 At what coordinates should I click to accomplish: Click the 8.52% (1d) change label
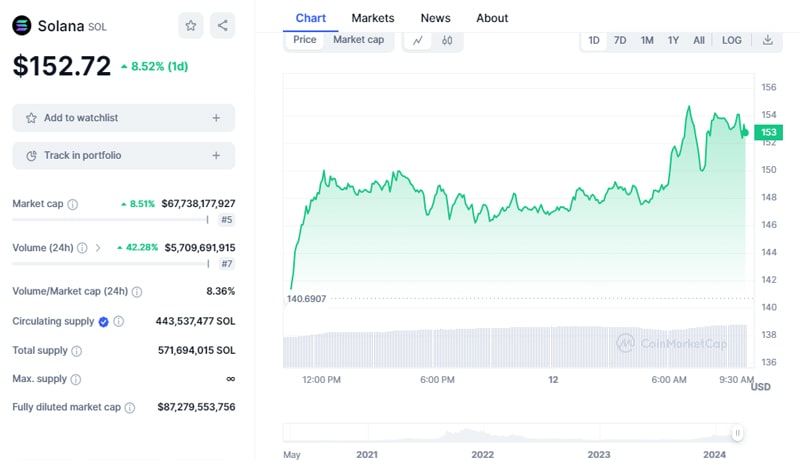[155, 67]
